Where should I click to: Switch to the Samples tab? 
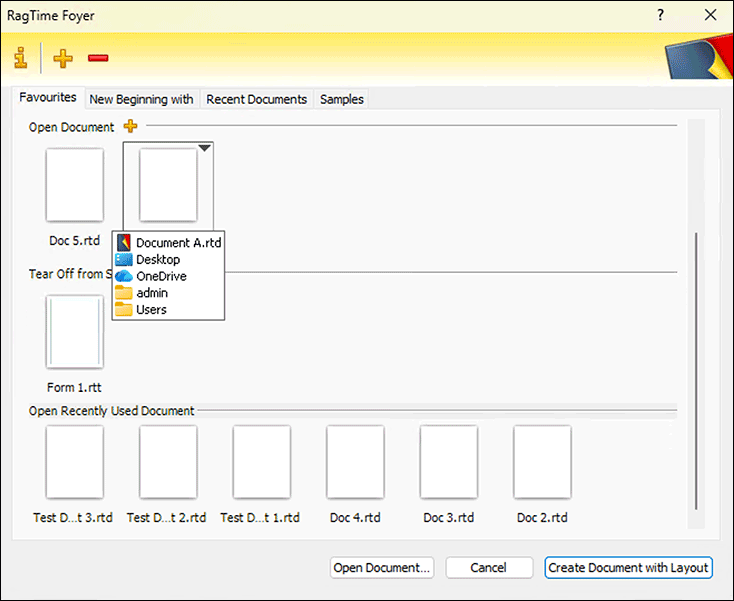[342, 99]
